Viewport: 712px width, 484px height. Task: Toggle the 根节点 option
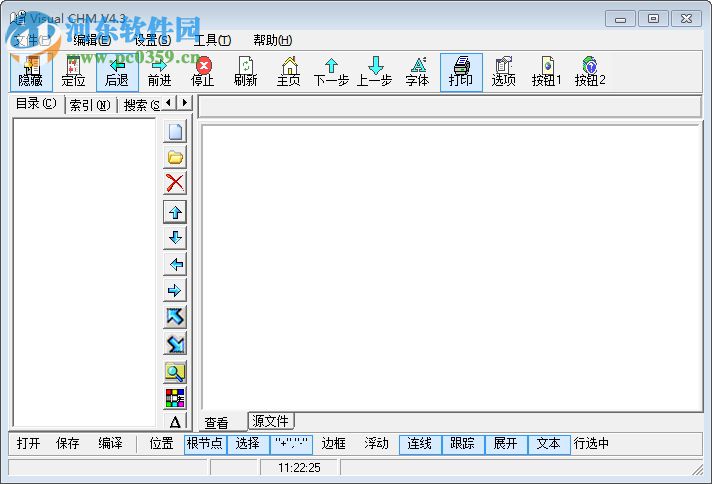pos(205,444)
